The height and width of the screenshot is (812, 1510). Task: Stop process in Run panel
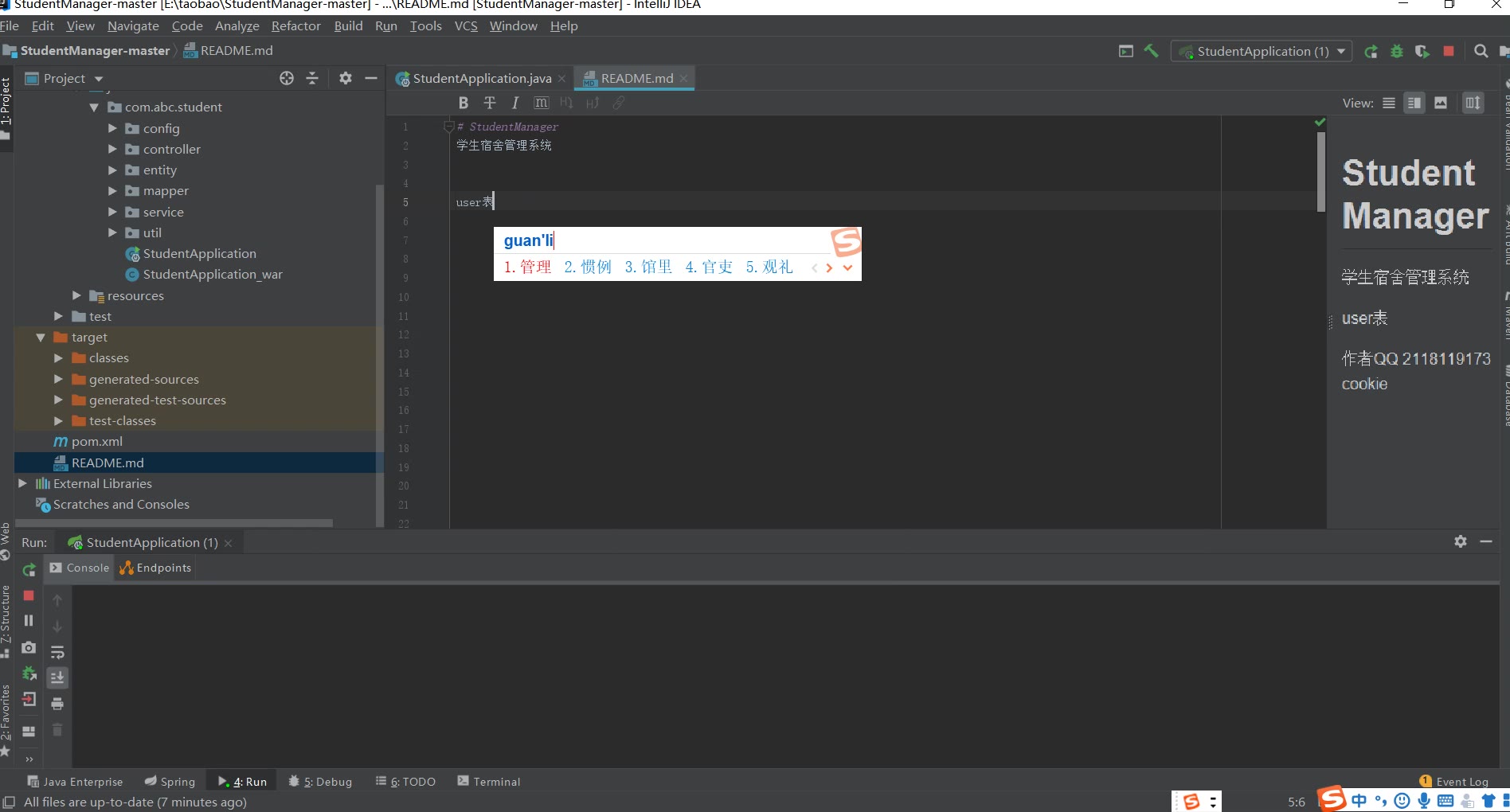(29, 595)
